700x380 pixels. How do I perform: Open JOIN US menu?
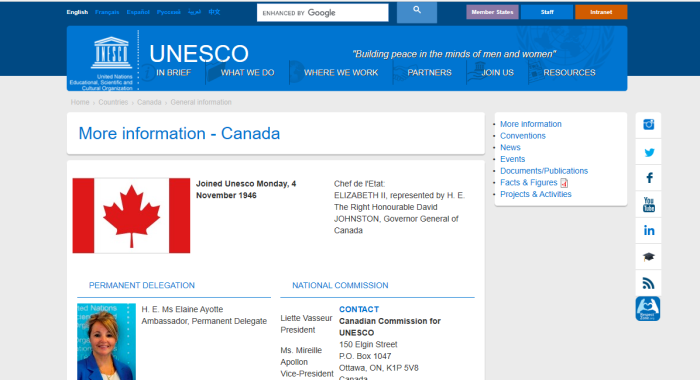[497, 72]
